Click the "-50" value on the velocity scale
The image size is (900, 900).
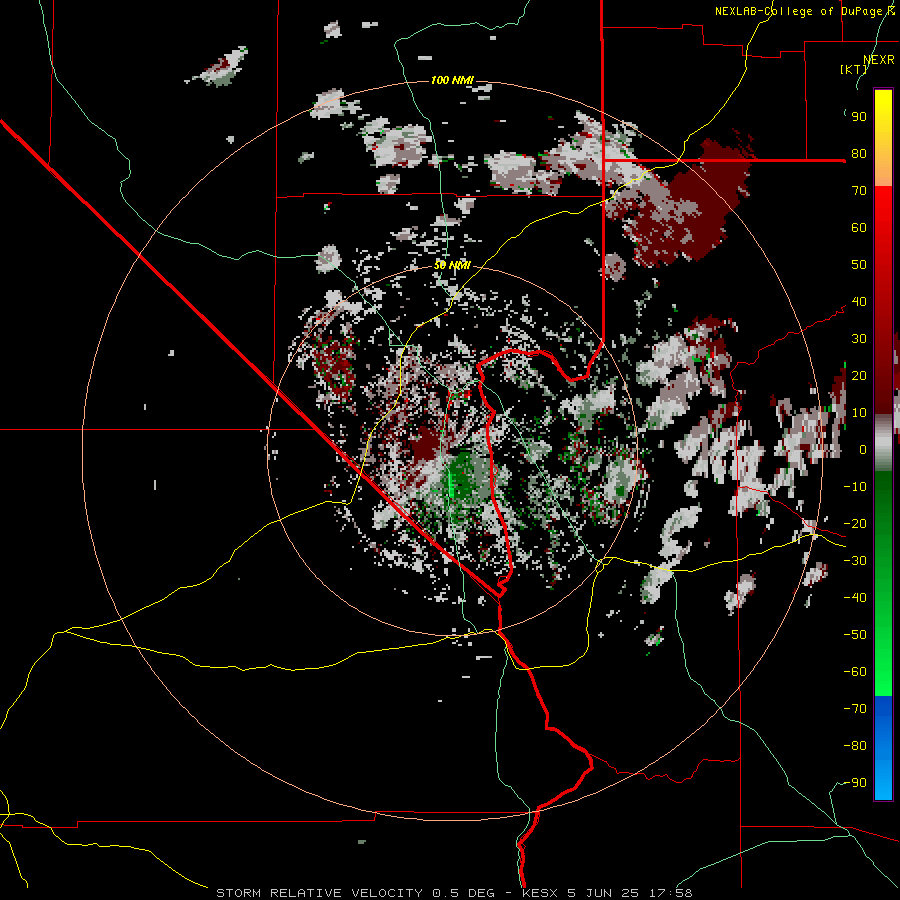coord(855,635)
